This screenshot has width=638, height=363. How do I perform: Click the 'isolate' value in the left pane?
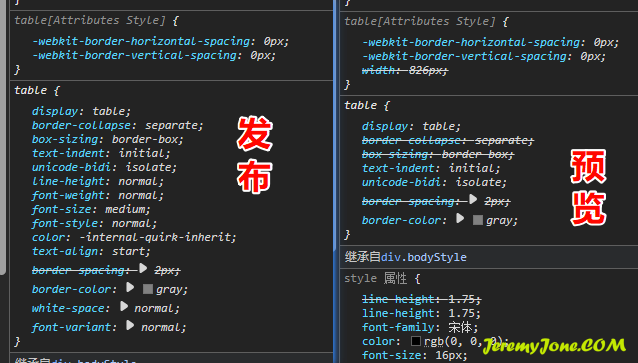coord(148,167)
